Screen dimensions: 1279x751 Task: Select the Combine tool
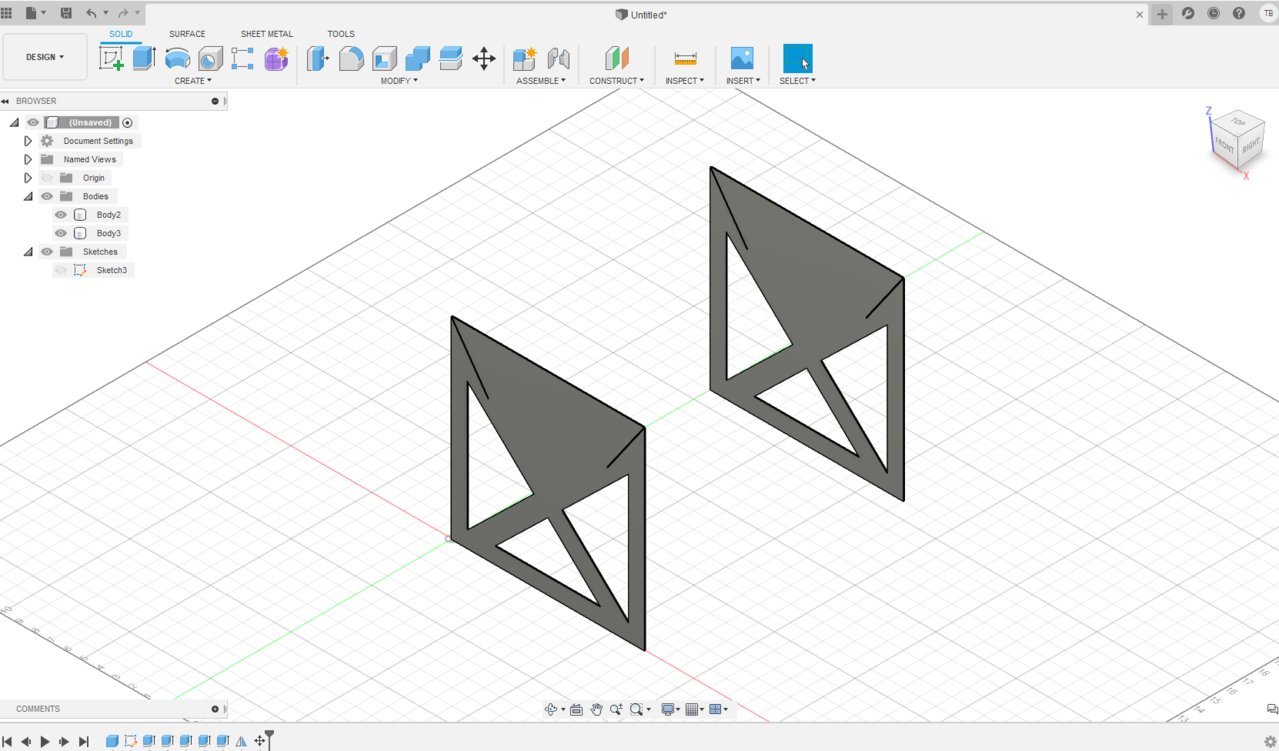coord(418,58)
